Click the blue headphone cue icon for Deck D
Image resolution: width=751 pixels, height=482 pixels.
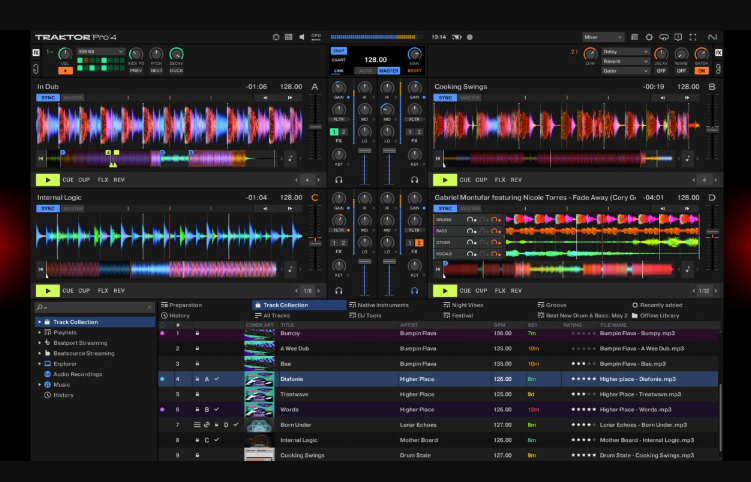(x=414, y=290)
